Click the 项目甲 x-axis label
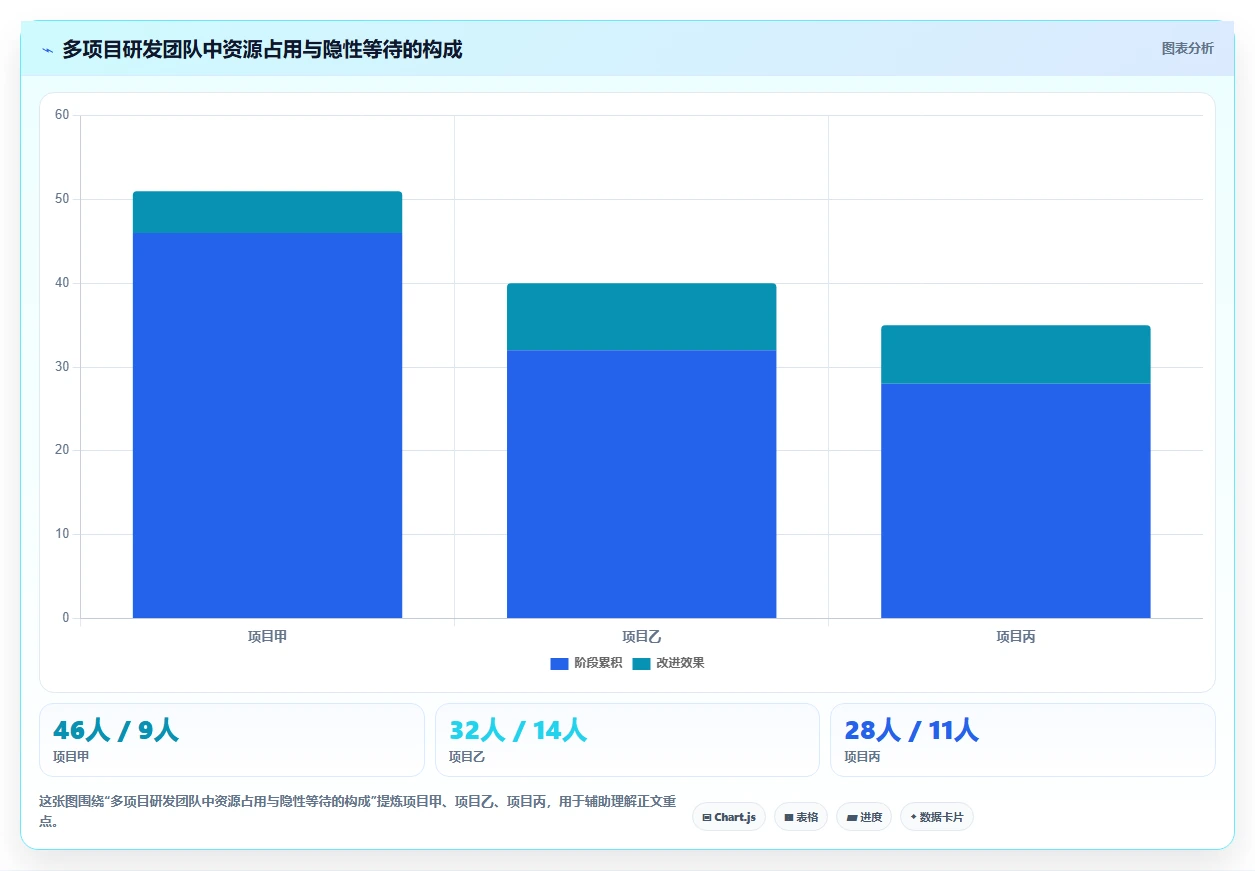 (x=267, y=636)
